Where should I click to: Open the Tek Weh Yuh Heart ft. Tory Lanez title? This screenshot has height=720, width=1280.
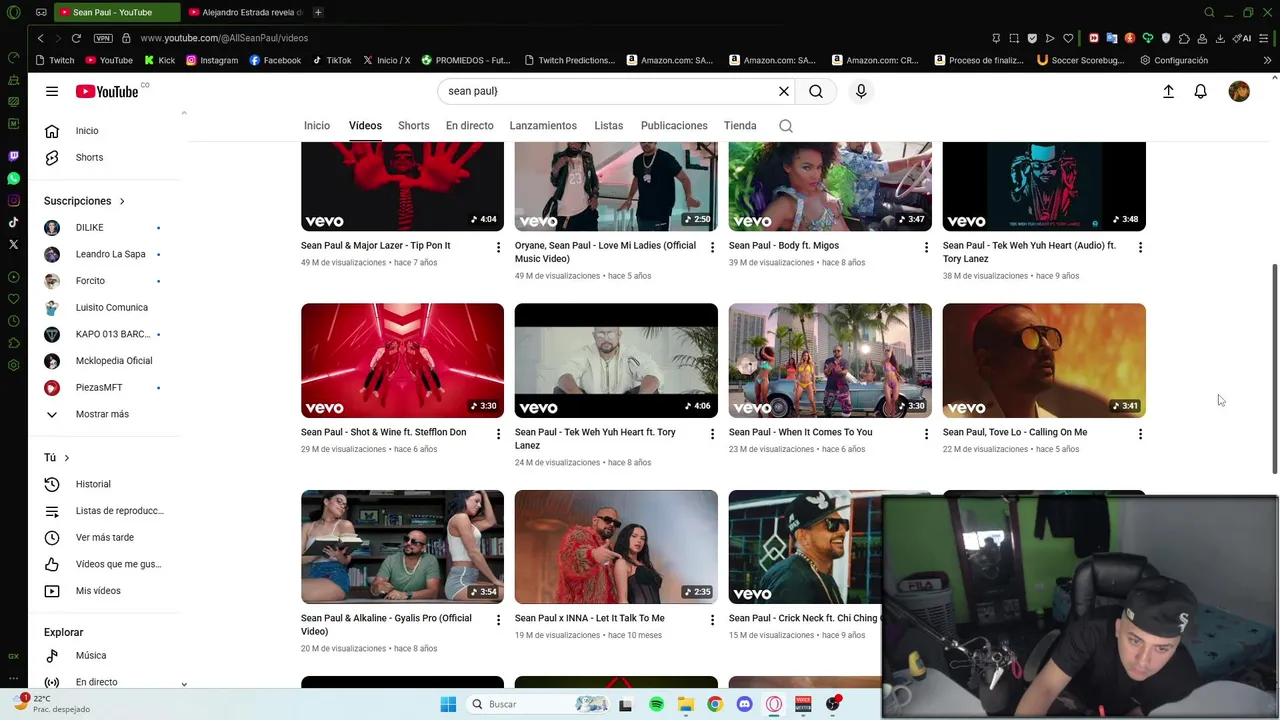coord(595,439)
